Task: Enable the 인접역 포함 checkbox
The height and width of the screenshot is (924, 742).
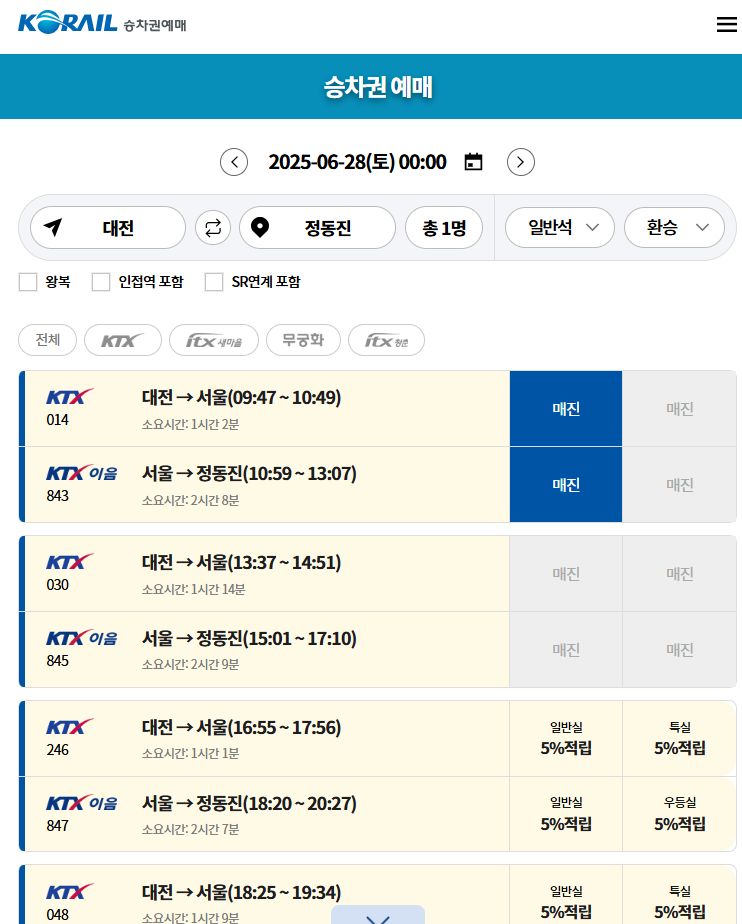Action: (x=101, y=282)
